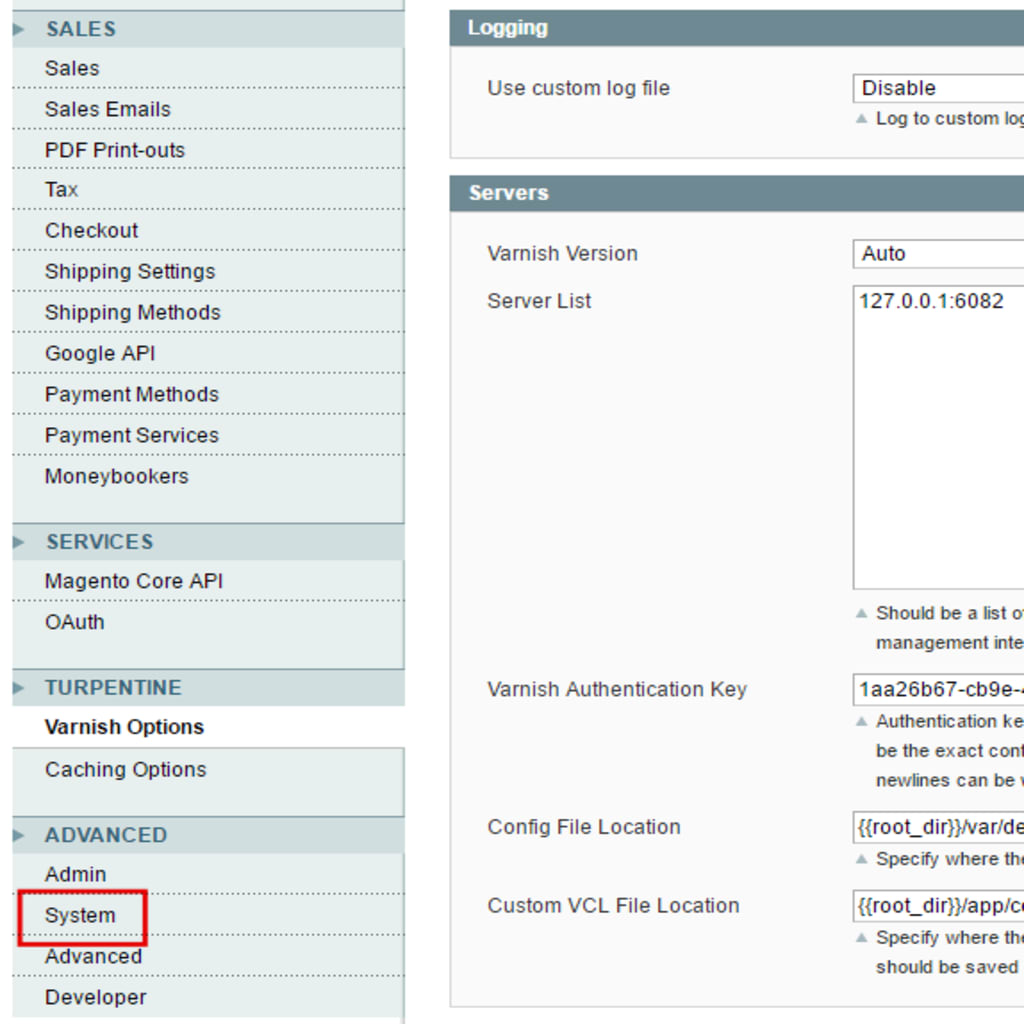Focus the Custom VCL File Location field
The width and height of the screenshot is (1024, 1024).
938,906
